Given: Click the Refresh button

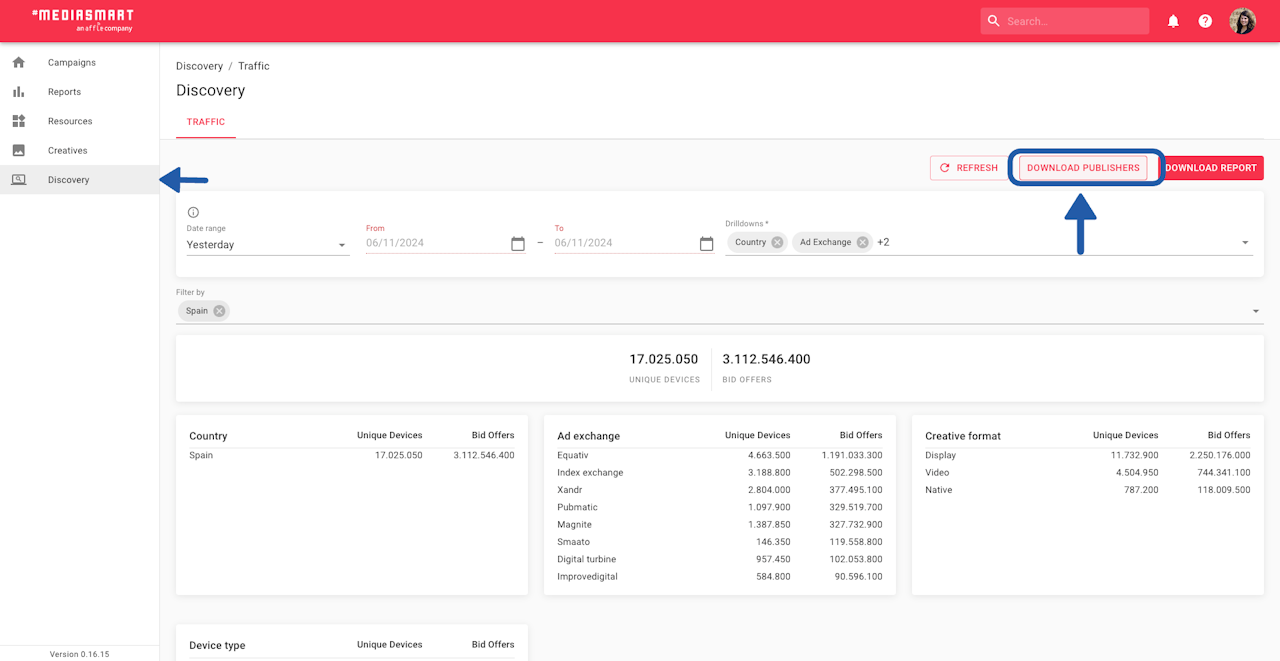Looking at the screenshot, I should [968, 168].
